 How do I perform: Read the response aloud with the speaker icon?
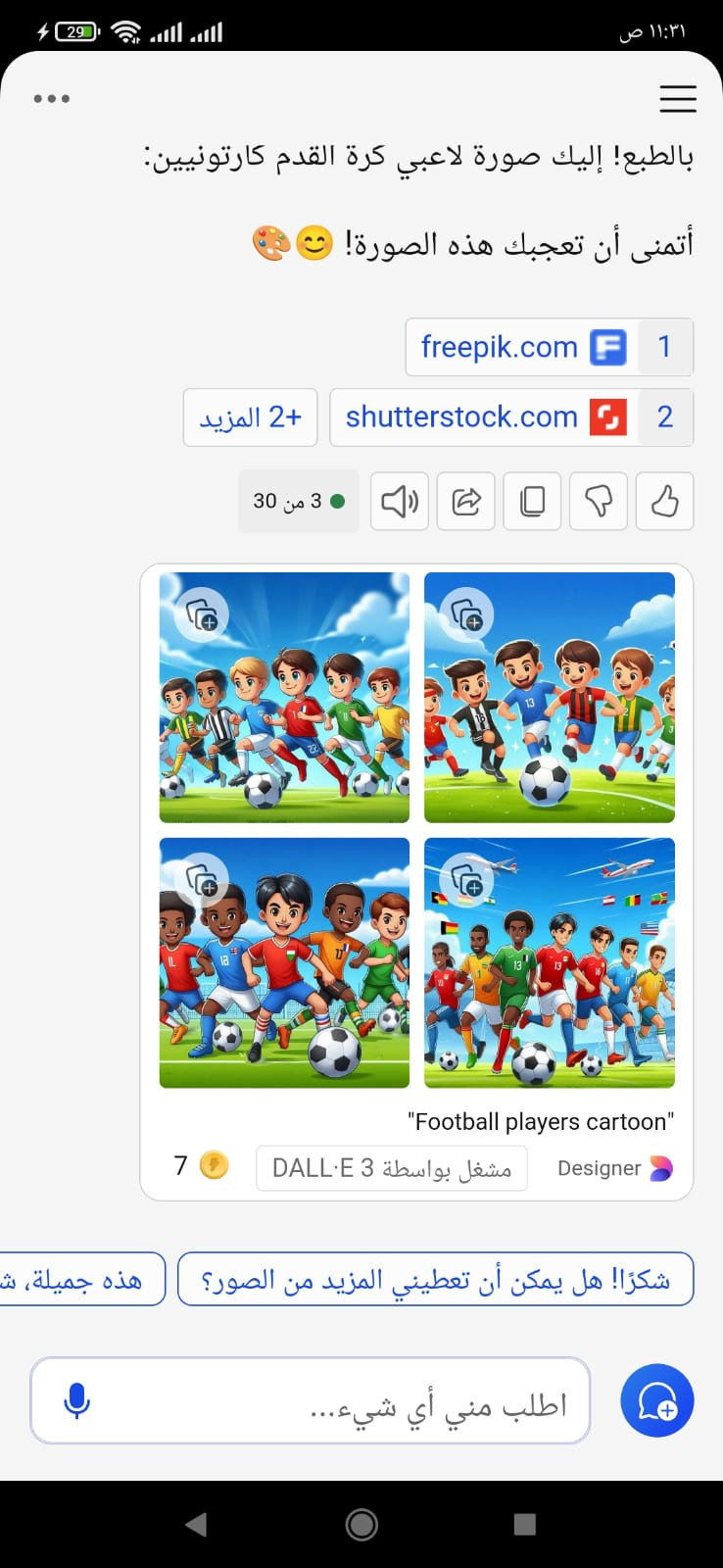(399, 501)
